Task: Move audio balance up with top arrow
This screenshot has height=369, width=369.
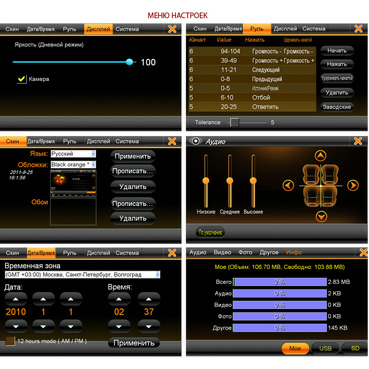Action: (320, 156)
